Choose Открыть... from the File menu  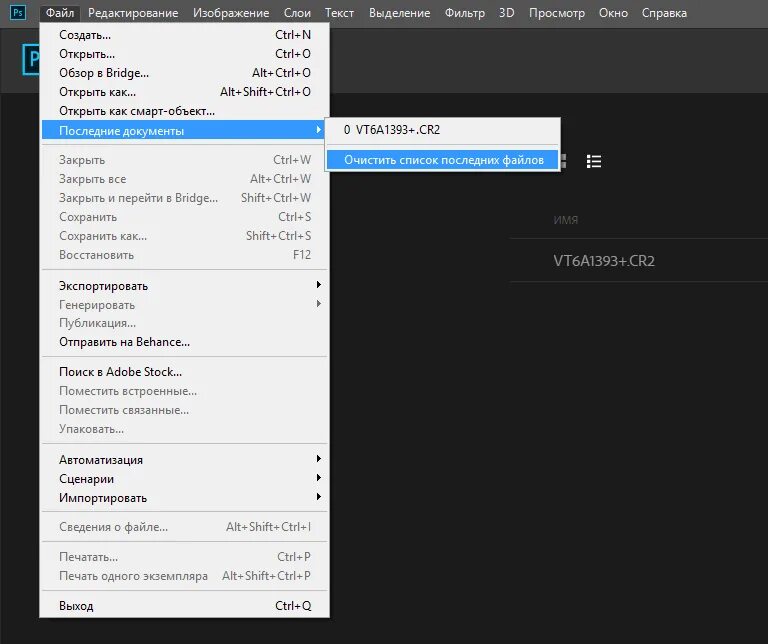tap(185, 54)
